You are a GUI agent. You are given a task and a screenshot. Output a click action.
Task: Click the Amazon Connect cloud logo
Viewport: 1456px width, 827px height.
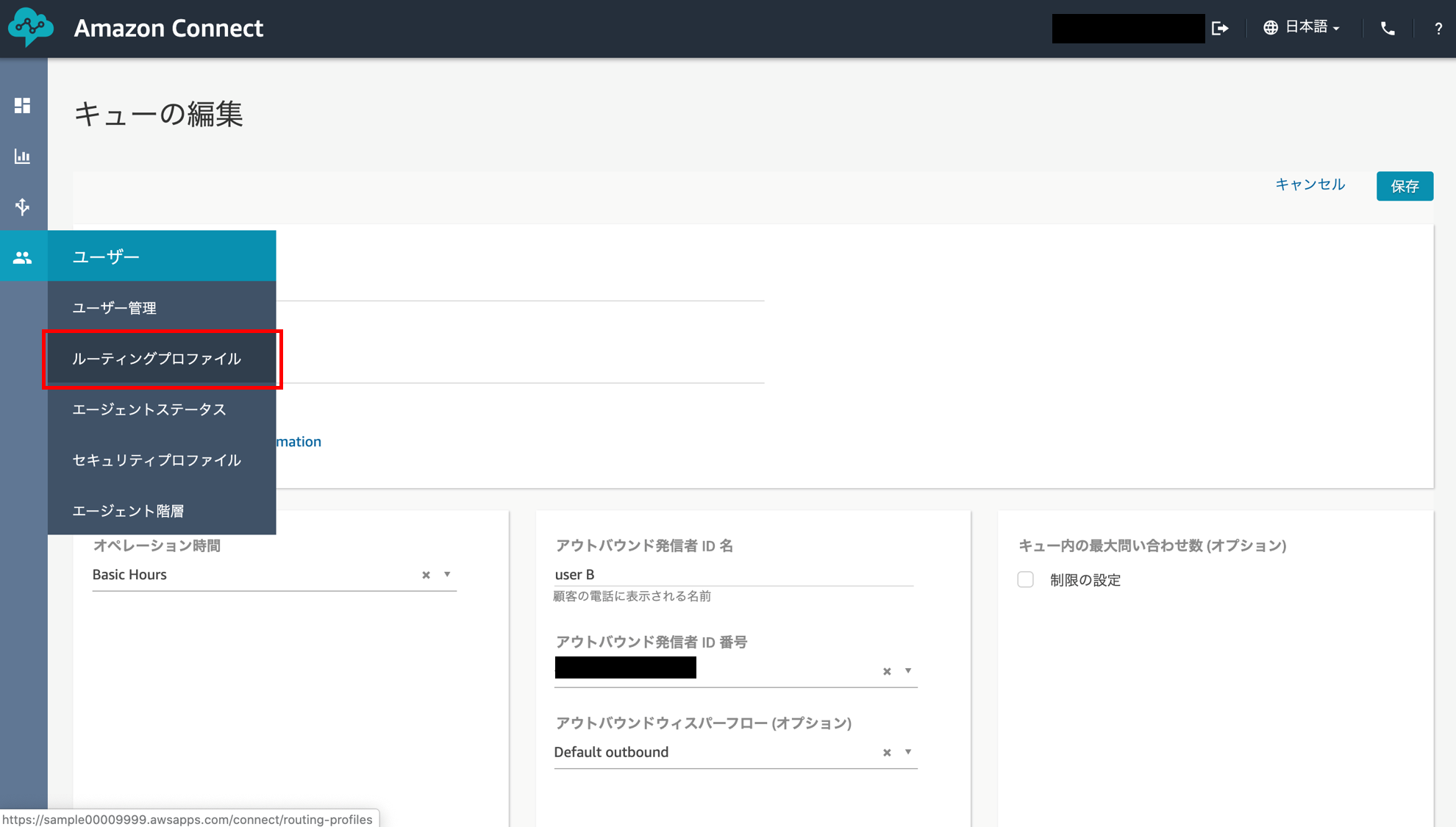point(30,27)
